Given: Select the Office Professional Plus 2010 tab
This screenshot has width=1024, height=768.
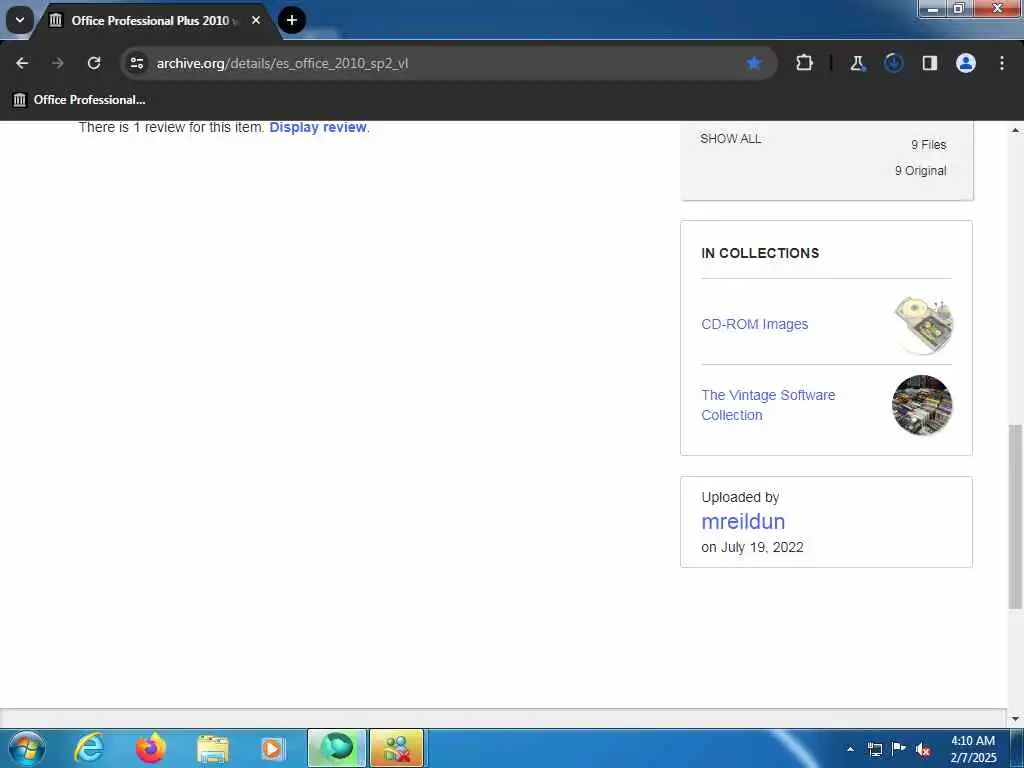Looking at the screenshot, I should [150, 21].
